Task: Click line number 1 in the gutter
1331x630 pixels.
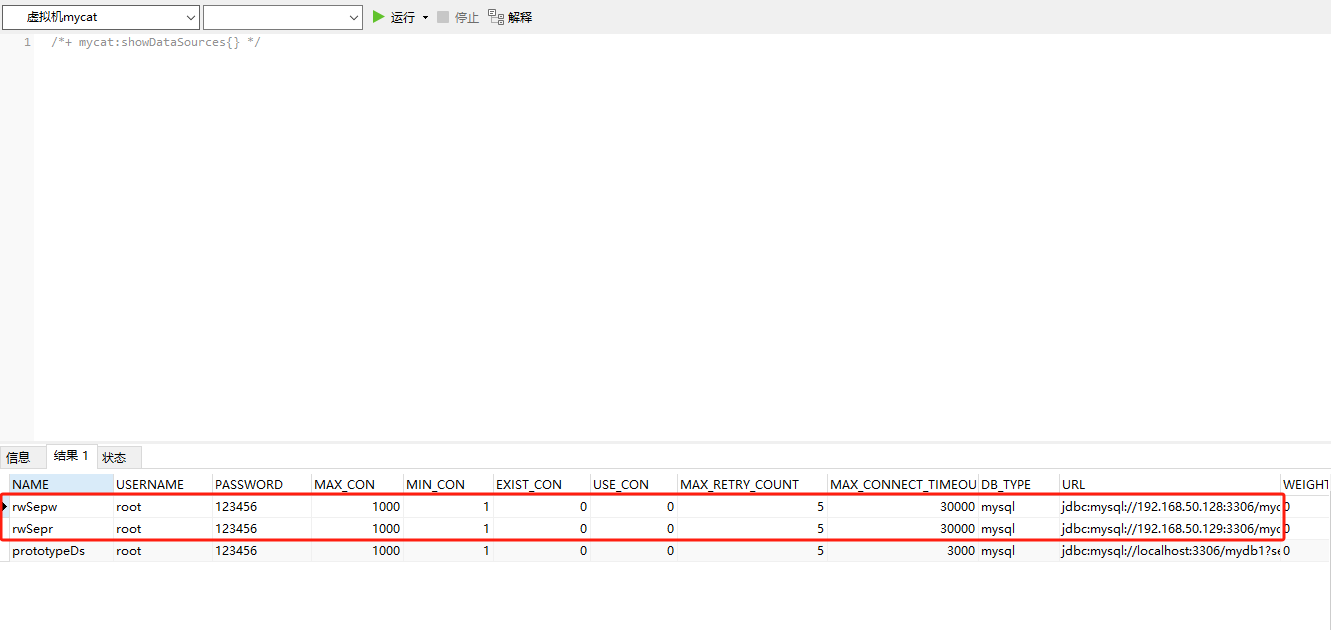Action: (27, 42)
